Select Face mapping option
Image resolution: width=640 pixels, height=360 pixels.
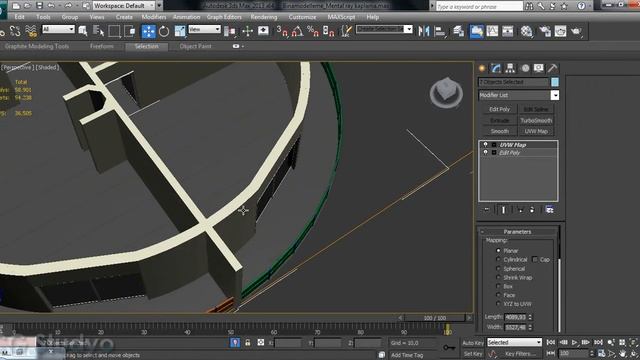(x=498, y=295)
